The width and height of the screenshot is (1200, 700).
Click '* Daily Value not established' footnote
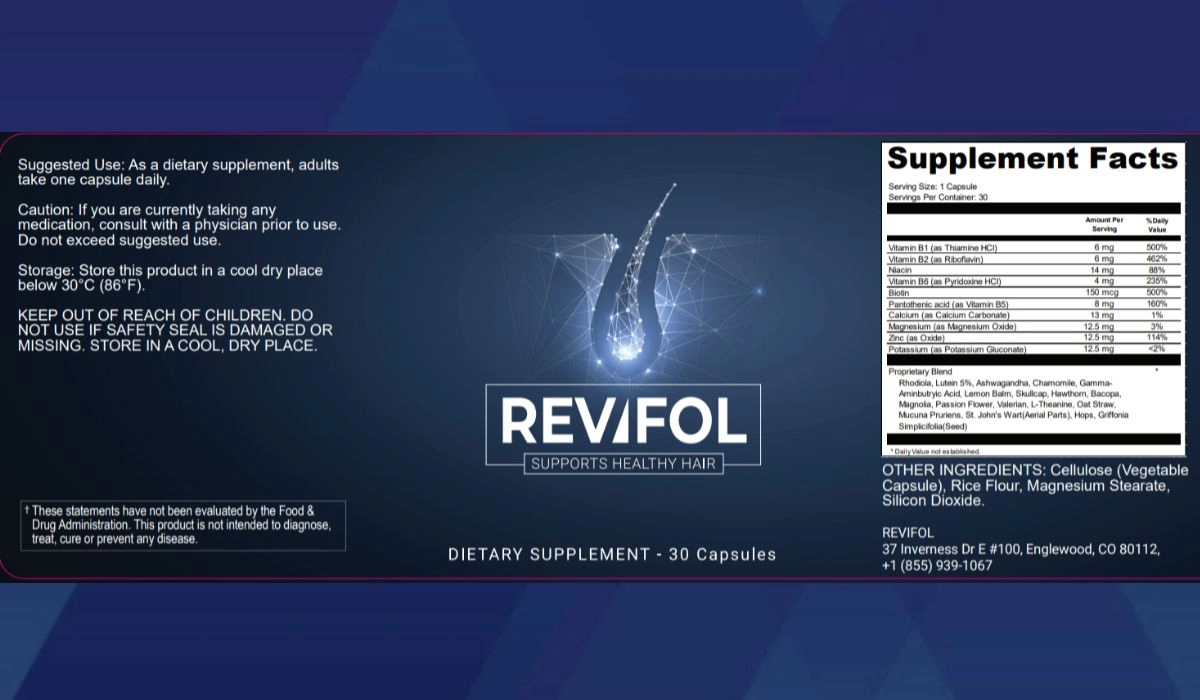pyautogui.click(x=937, y=452)
